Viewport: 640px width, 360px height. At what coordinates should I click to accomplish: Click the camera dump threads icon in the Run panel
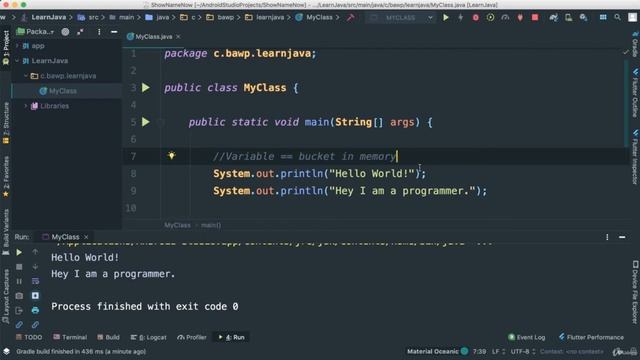(19, 296)
